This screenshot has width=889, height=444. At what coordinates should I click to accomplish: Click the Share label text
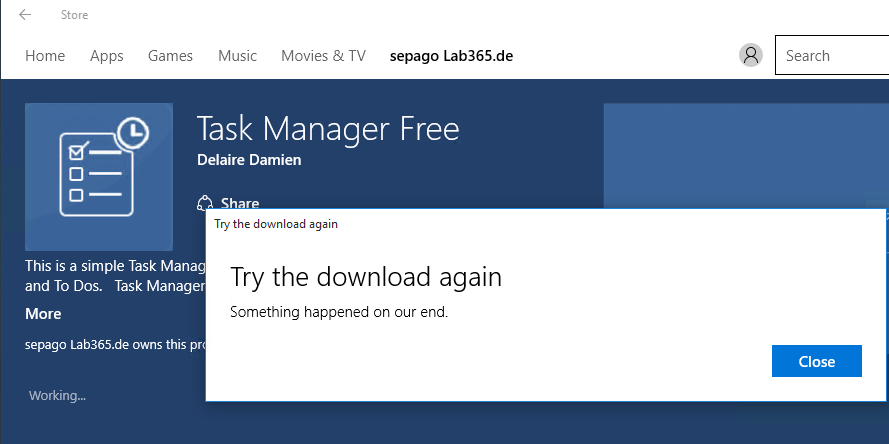(x=240, y=204)
